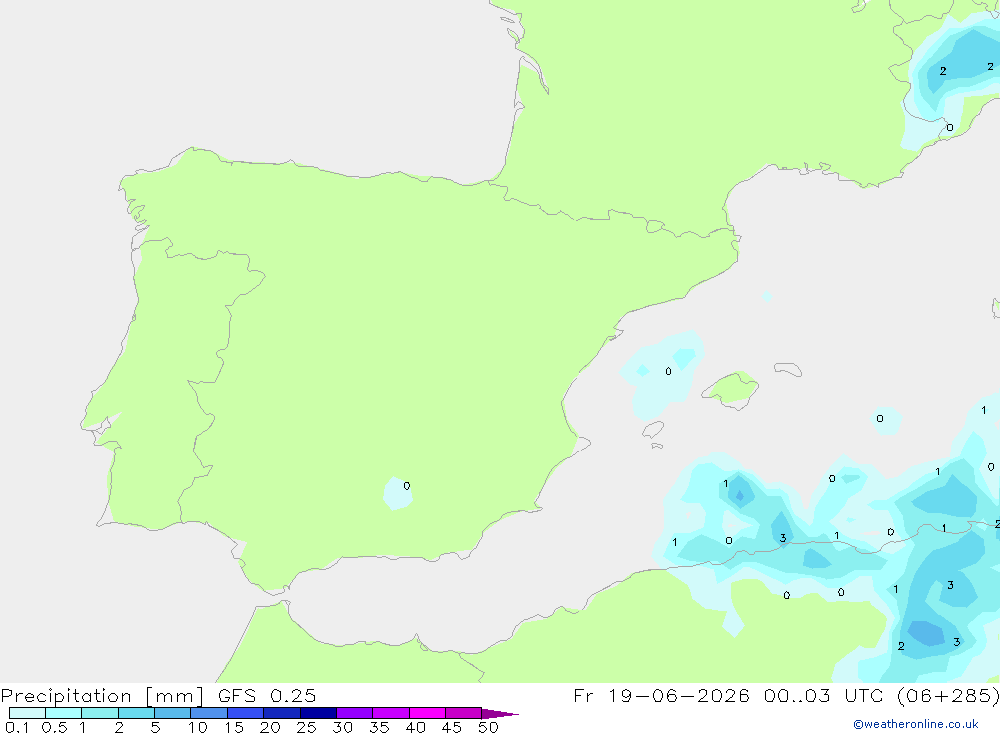
Task: Click the '15' legend scale label
Action: [x=234, y=727]
